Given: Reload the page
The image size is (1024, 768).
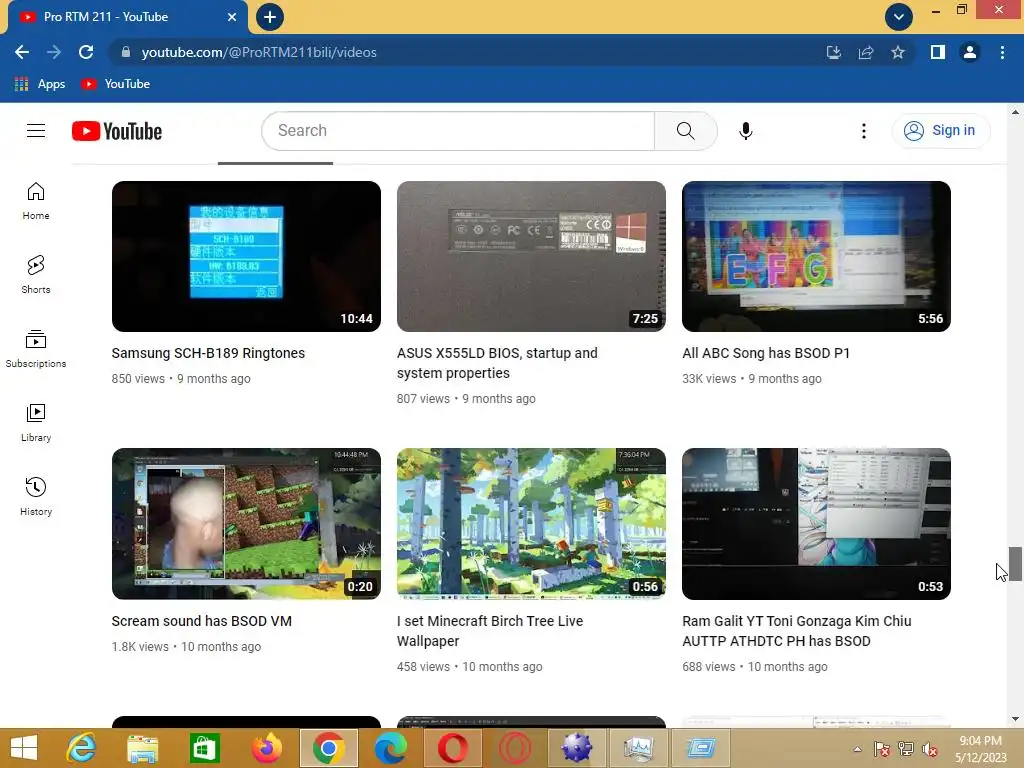Looking at the screenshot, I should 86,52.
